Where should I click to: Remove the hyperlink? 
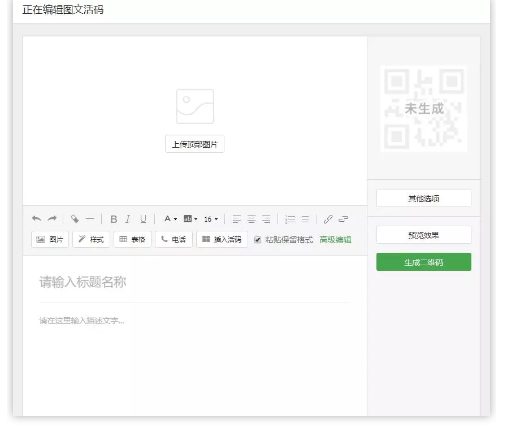point(343,219)
